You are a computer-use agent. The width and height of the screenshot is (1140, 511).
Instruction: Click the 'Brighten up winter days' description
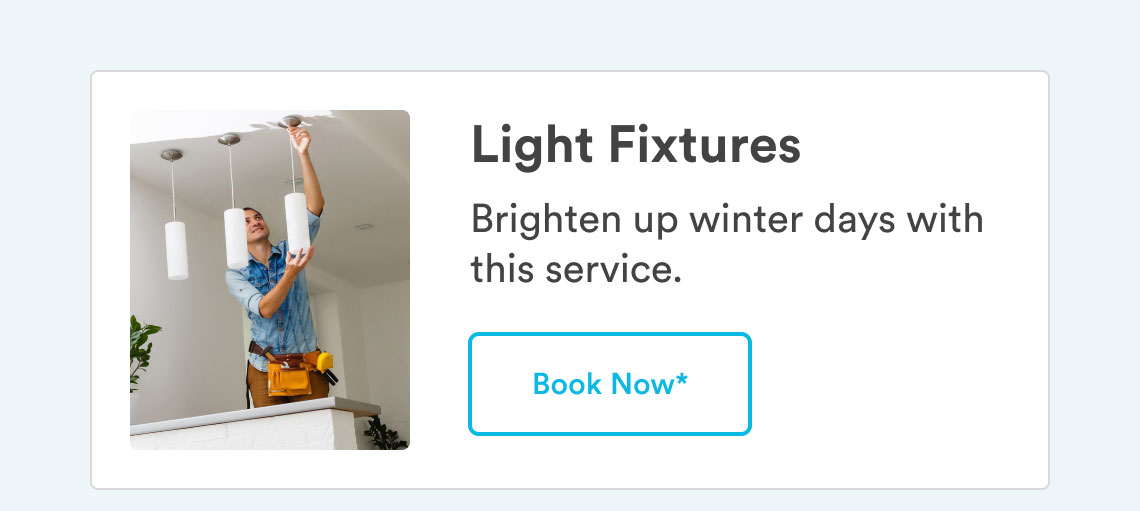(x=727, y=244)
